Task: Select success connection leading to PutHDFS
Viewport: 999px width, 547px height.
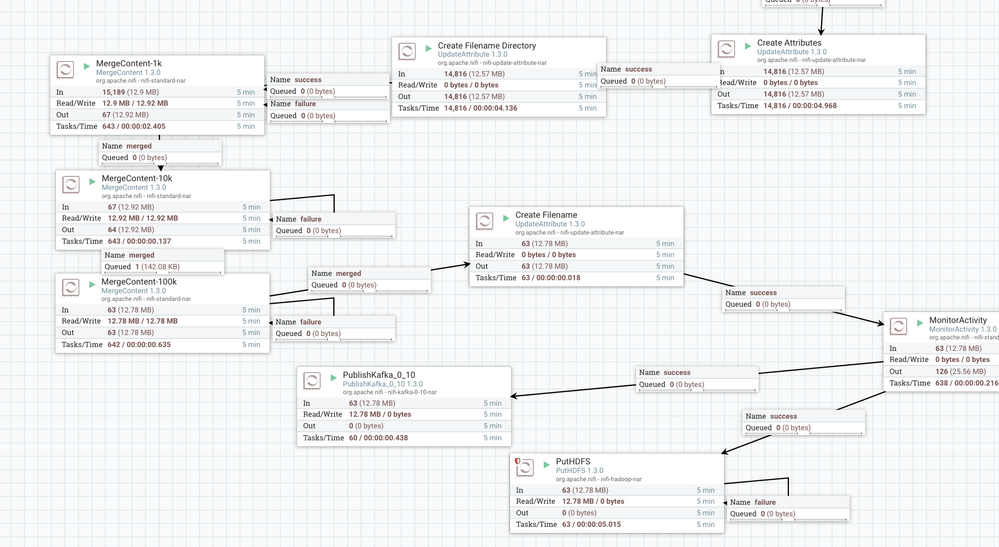Action: click(x=804, y=422)
